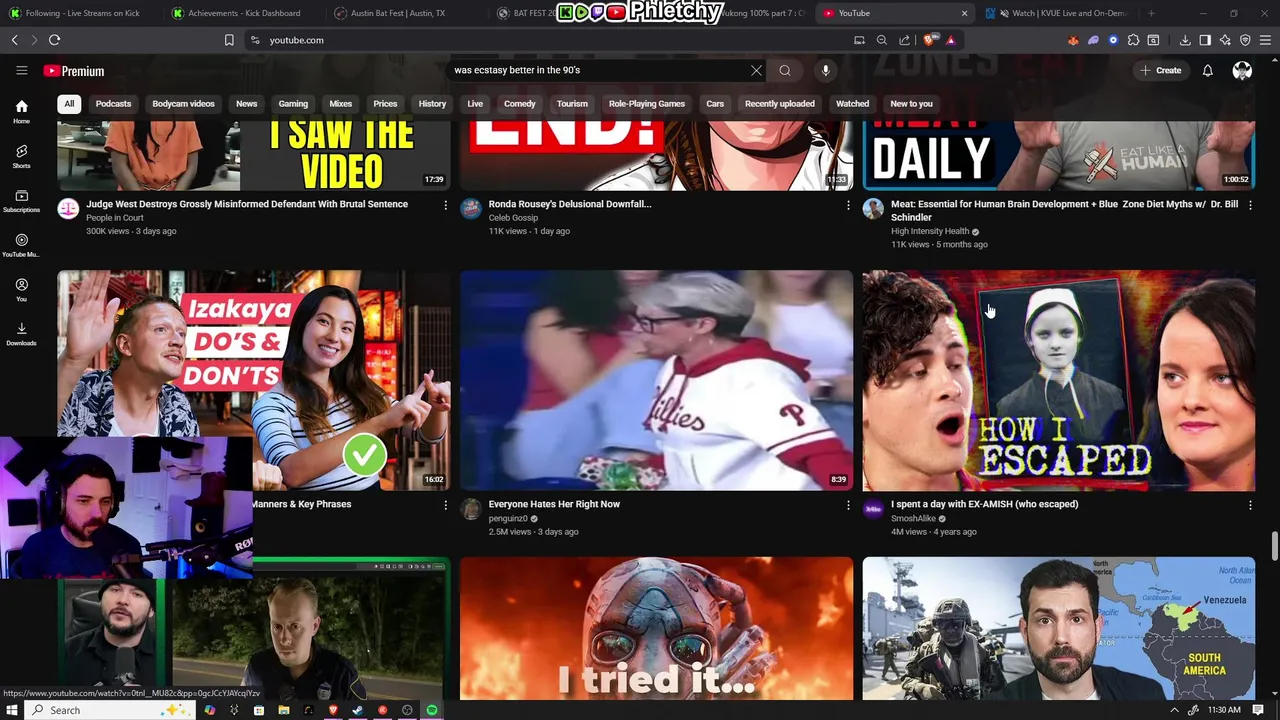
Task: Open the SmoshAlike channel link
Action: coord(913,519)
